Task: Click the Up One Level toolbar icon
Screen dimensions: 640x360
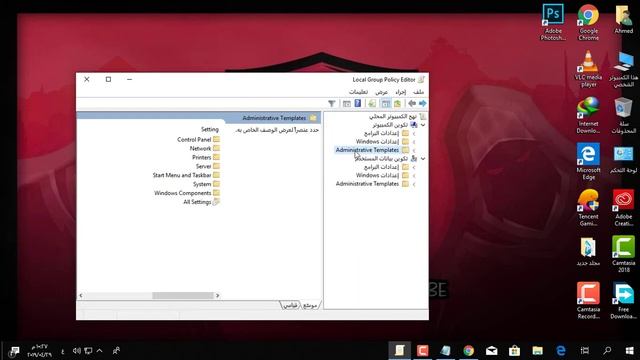Action: [x=397, y=104]
